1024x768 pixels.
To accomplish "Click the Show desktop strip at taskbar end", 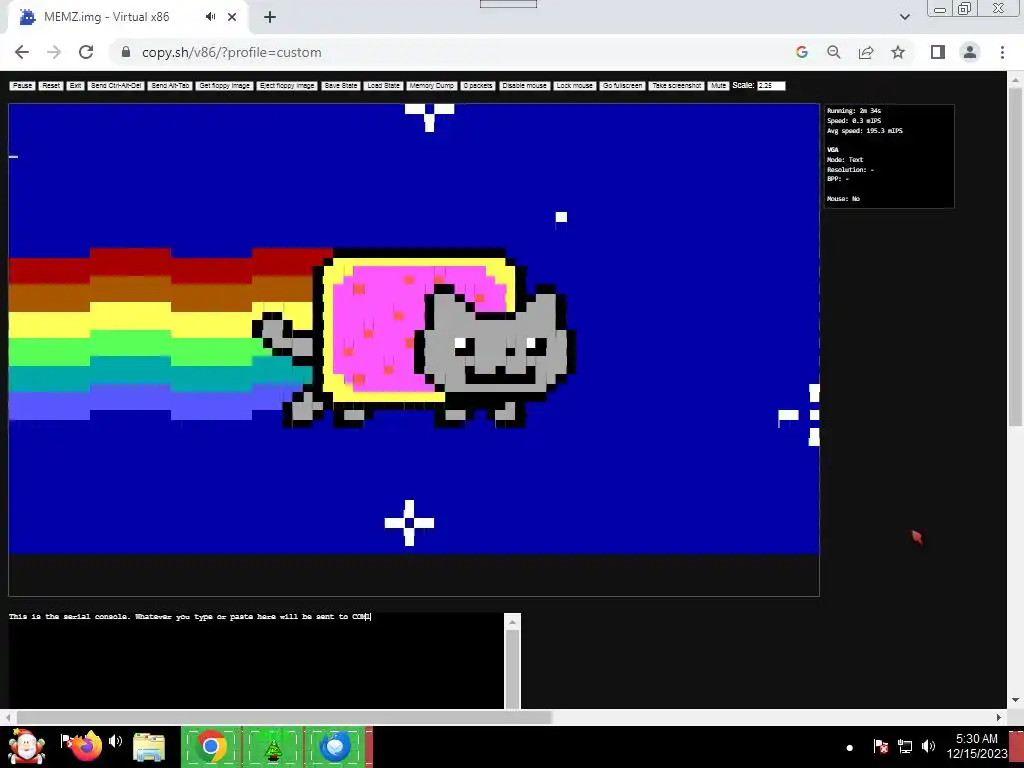I will tap(1017, 746).
